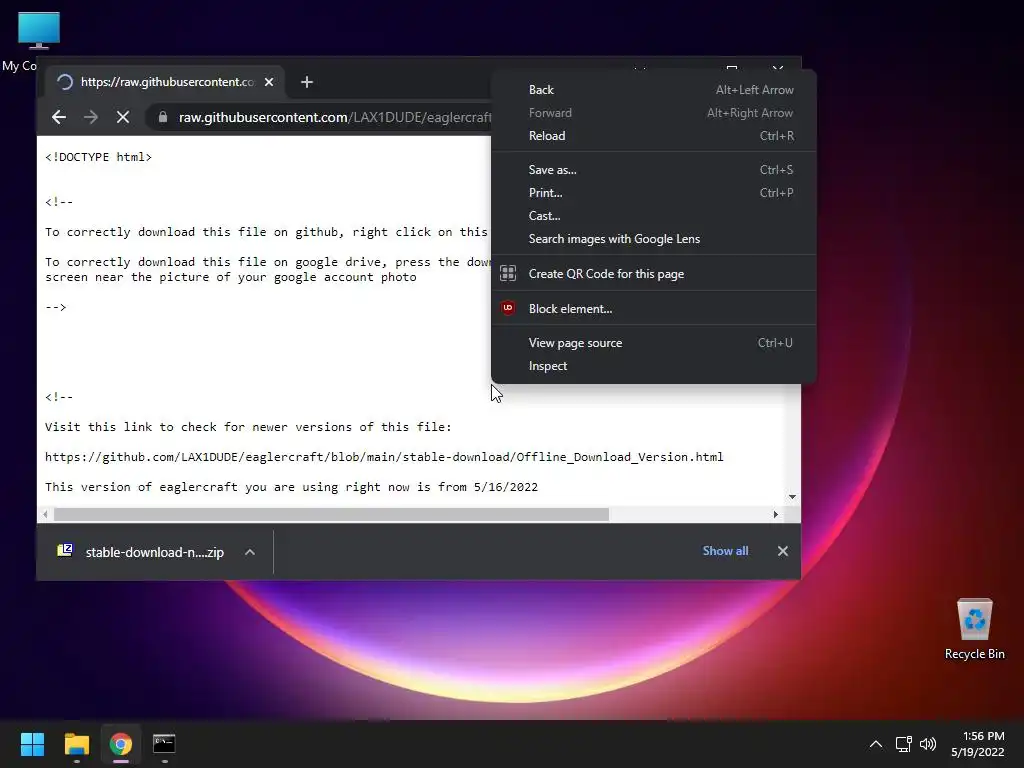
Task: Choose Block element... menu entry
Action: (654, 309)
